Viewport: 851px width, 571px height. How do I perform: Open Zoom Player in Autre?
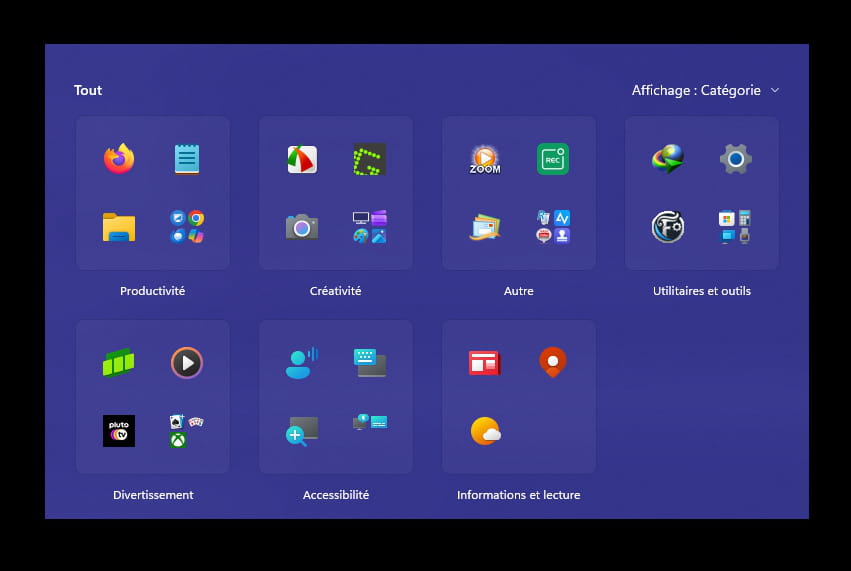pyautogui.click(x=485, y=159)
